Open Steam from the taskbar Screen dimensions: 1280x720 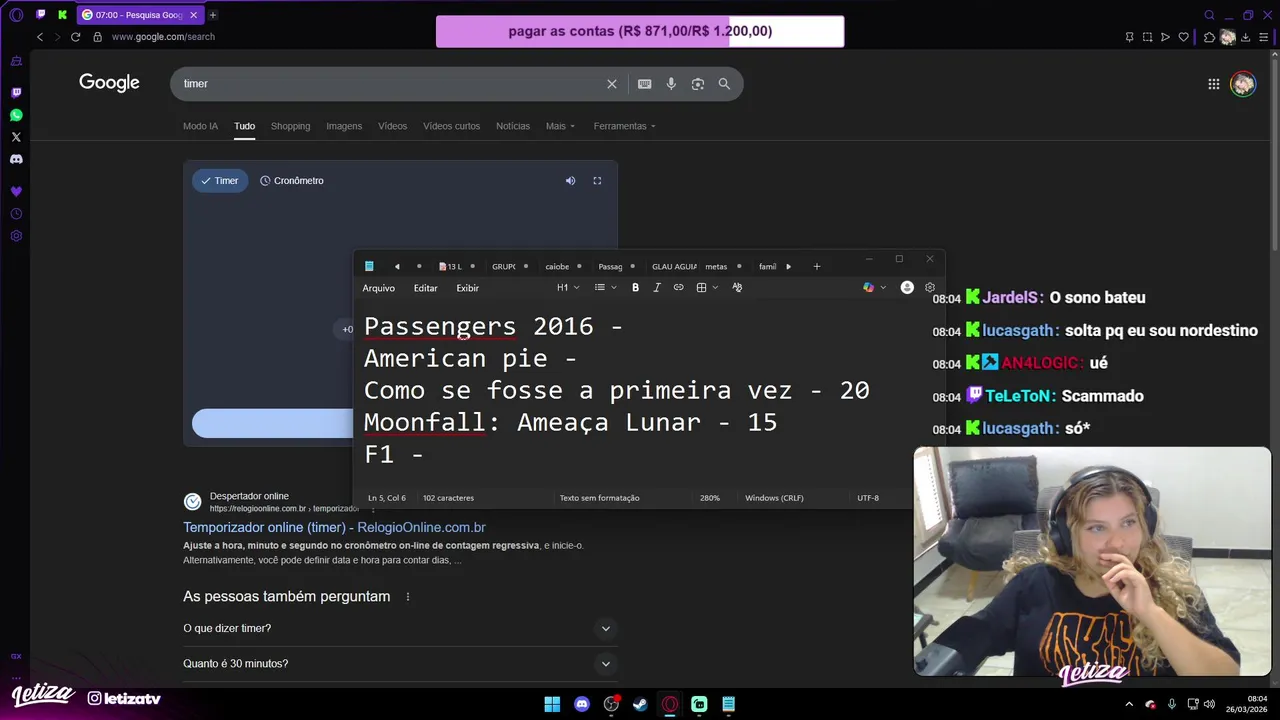pos(640,704)
